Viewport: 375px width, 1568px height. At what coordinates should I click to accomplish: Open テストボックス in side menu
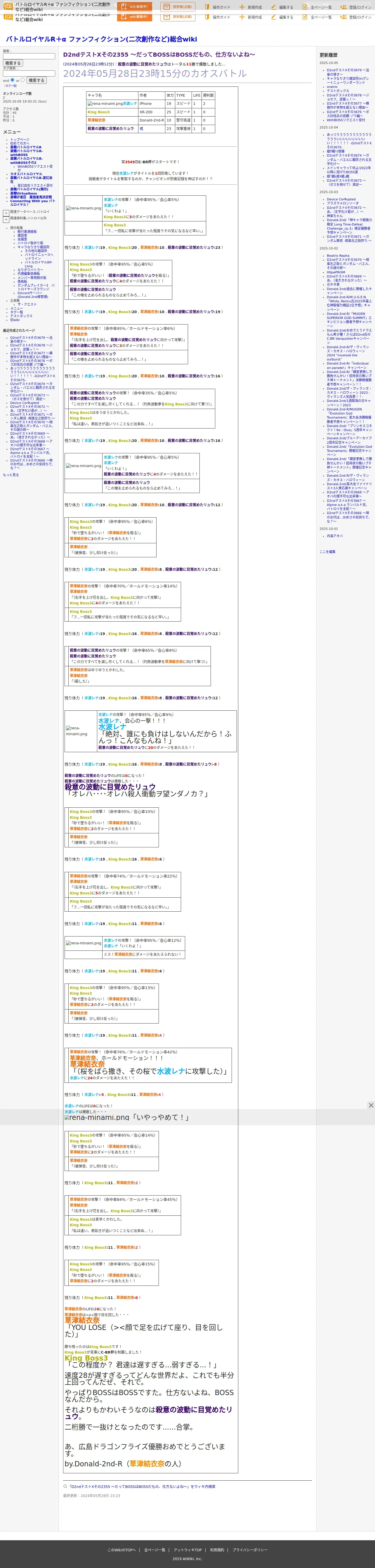21,316
